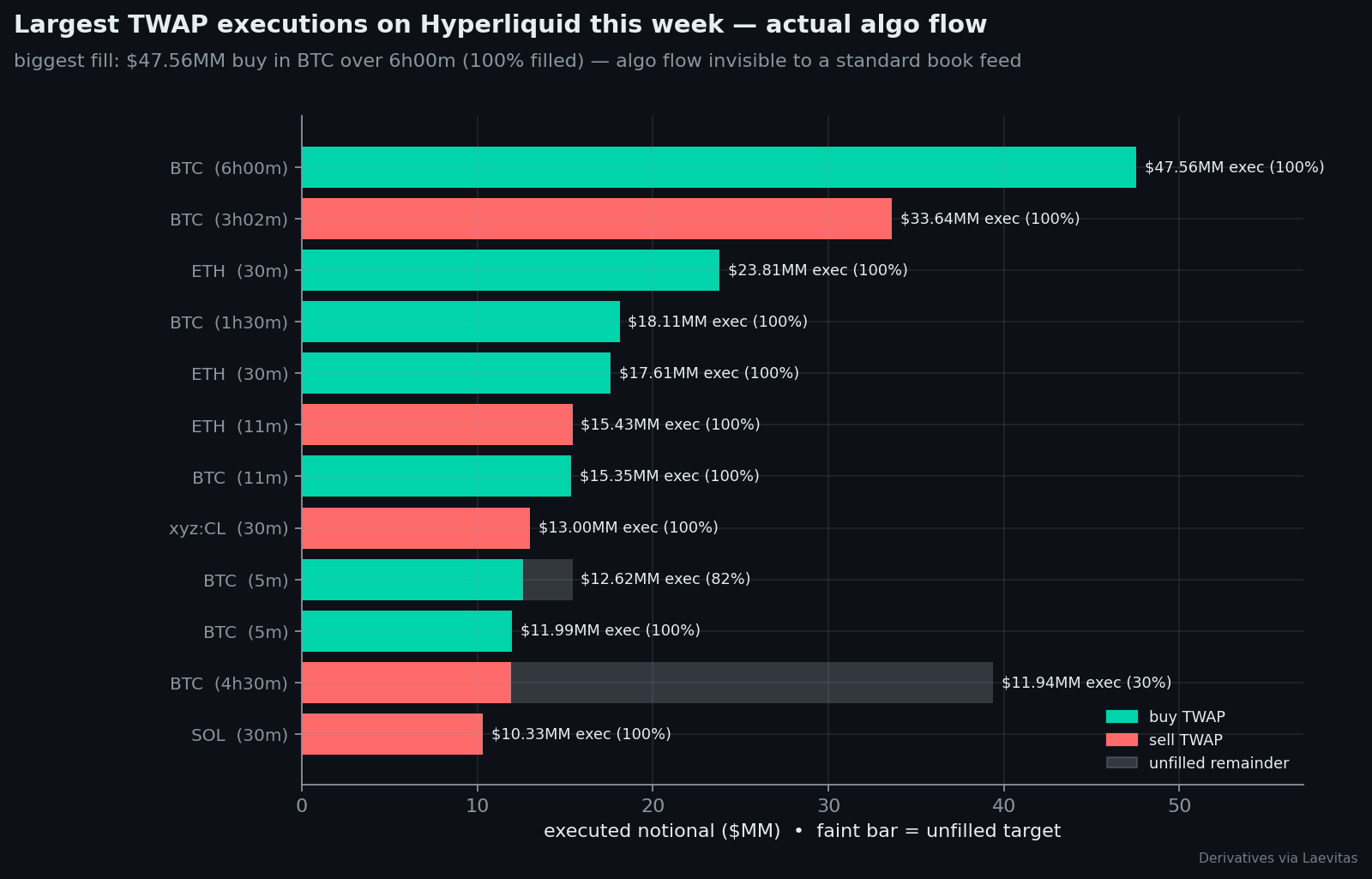Screen dimensions: 1372x879
Task: Click the red 'sell TWAP' legend swatch
Action: pos(1122,740)
